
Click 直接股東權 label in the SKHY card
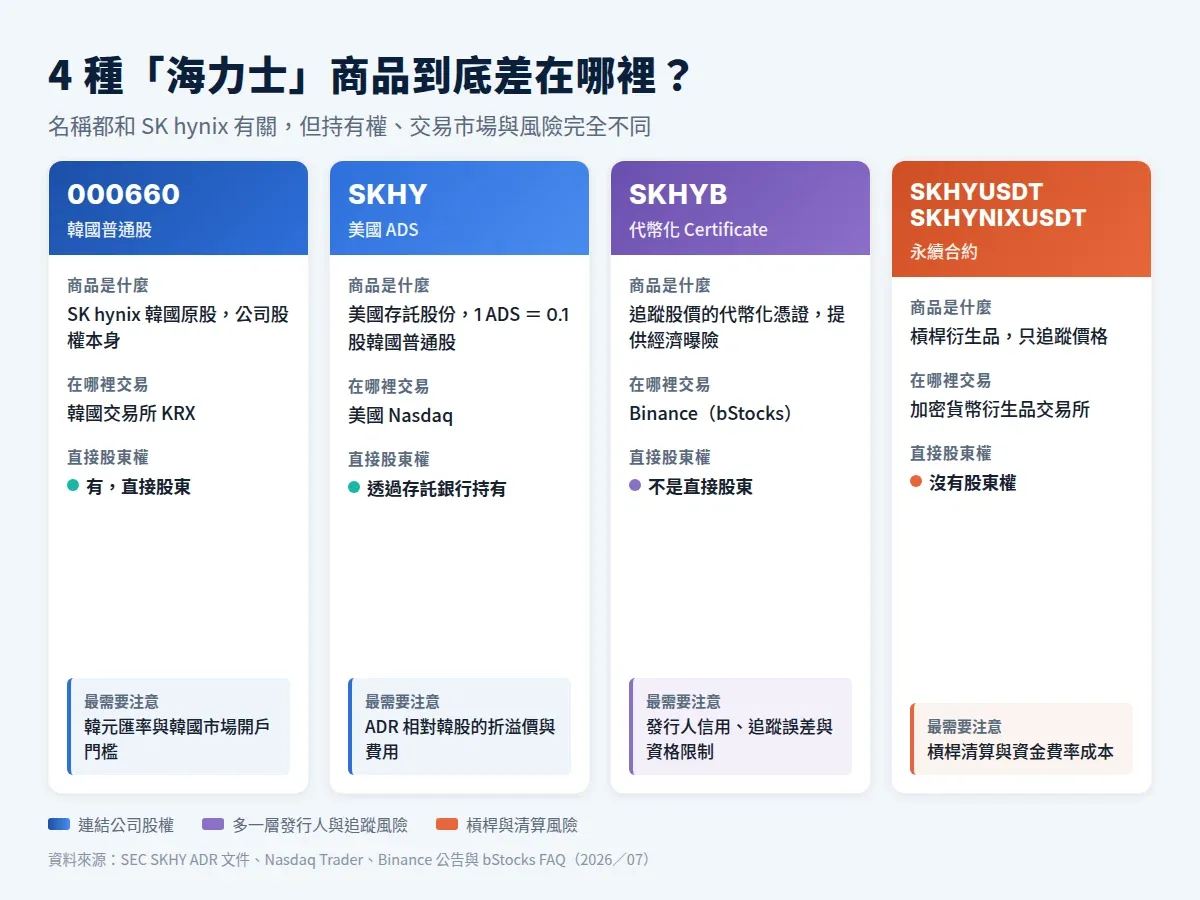pyautogui.click(x=389, y=459)
